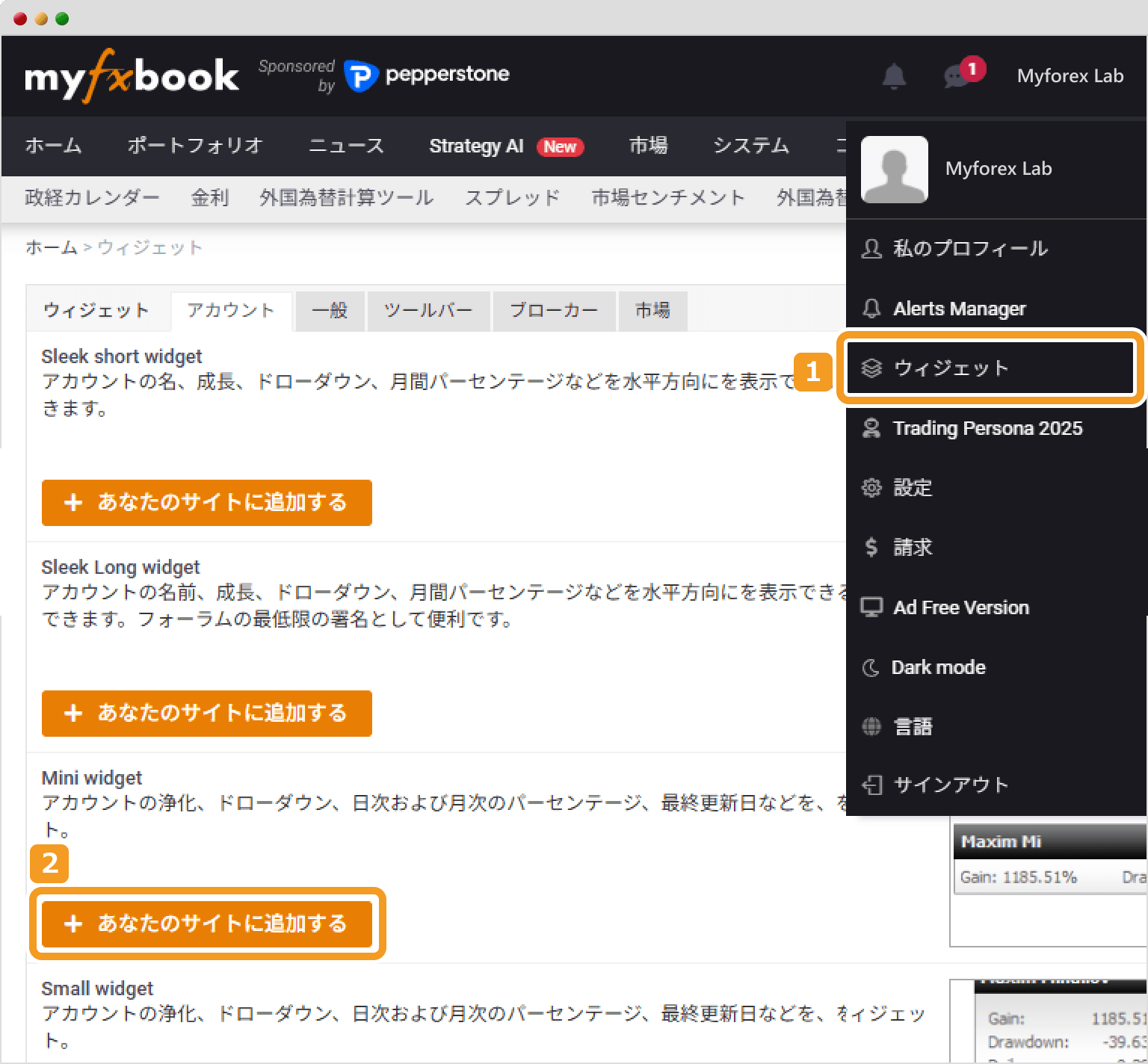Click the myfxbook logo
The image size is (1148, 1064).
132,75
